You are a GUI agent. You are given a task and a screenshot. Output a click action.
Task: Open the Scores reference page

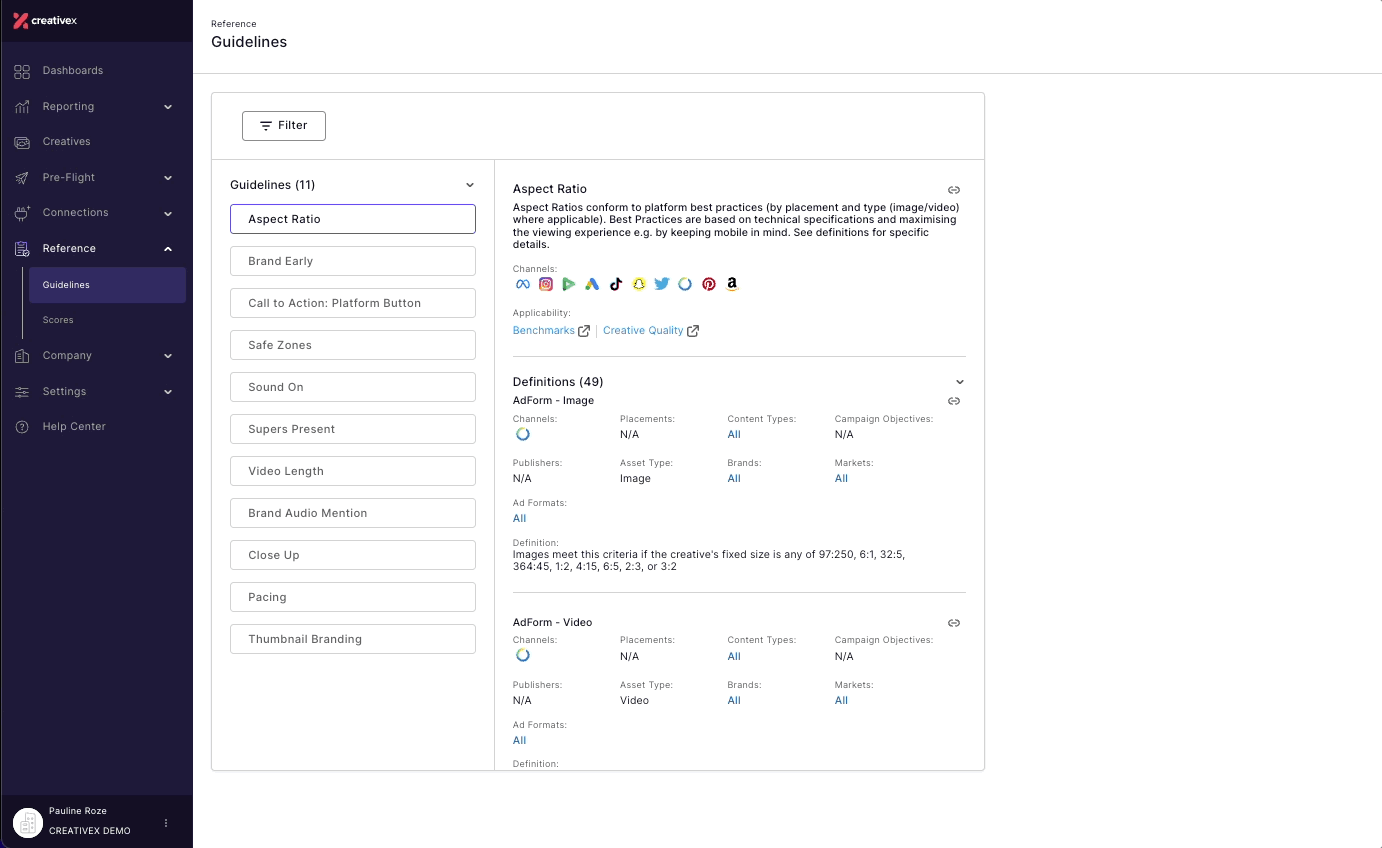click(x=58, y=320)
